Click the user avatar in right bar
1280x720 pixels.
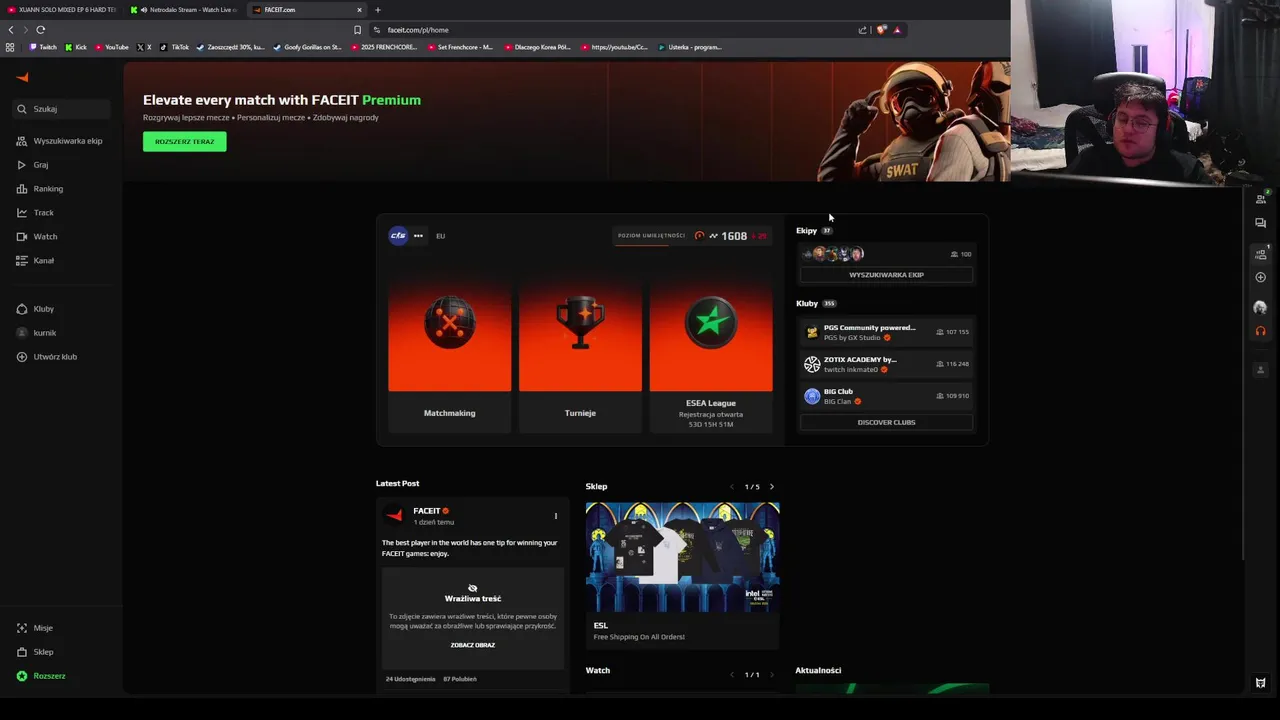[1260, 308]
